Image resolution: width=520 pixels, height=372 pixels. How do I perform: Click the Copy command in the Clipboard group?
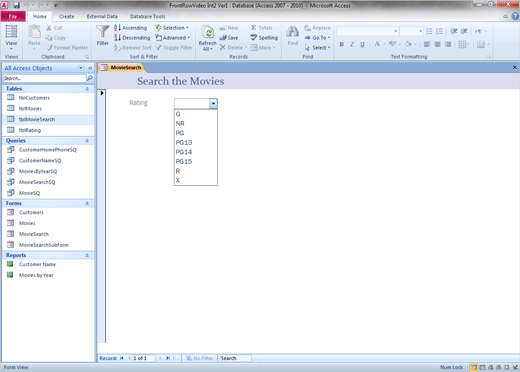click(x=56, y=38)
